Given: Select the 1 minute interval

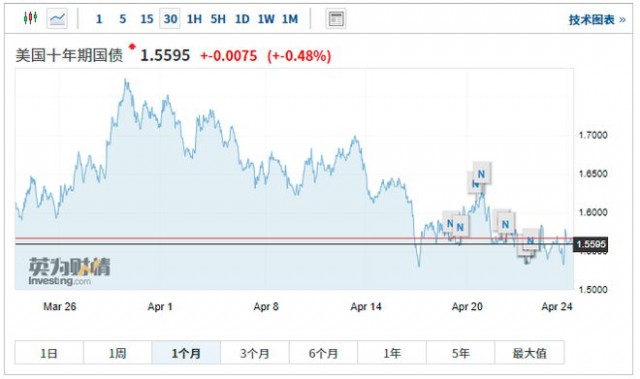Looking at the screenshot, I should point(99,19).
